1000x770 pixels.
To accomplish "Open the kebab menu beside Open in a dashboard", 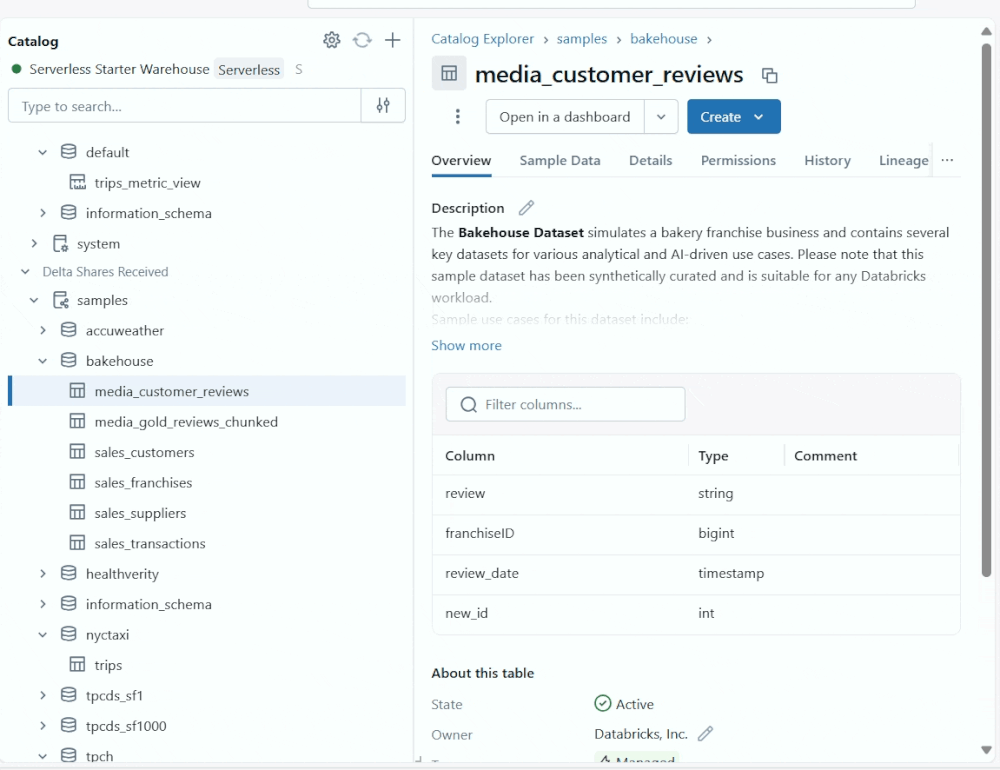I will pos(458,117).
